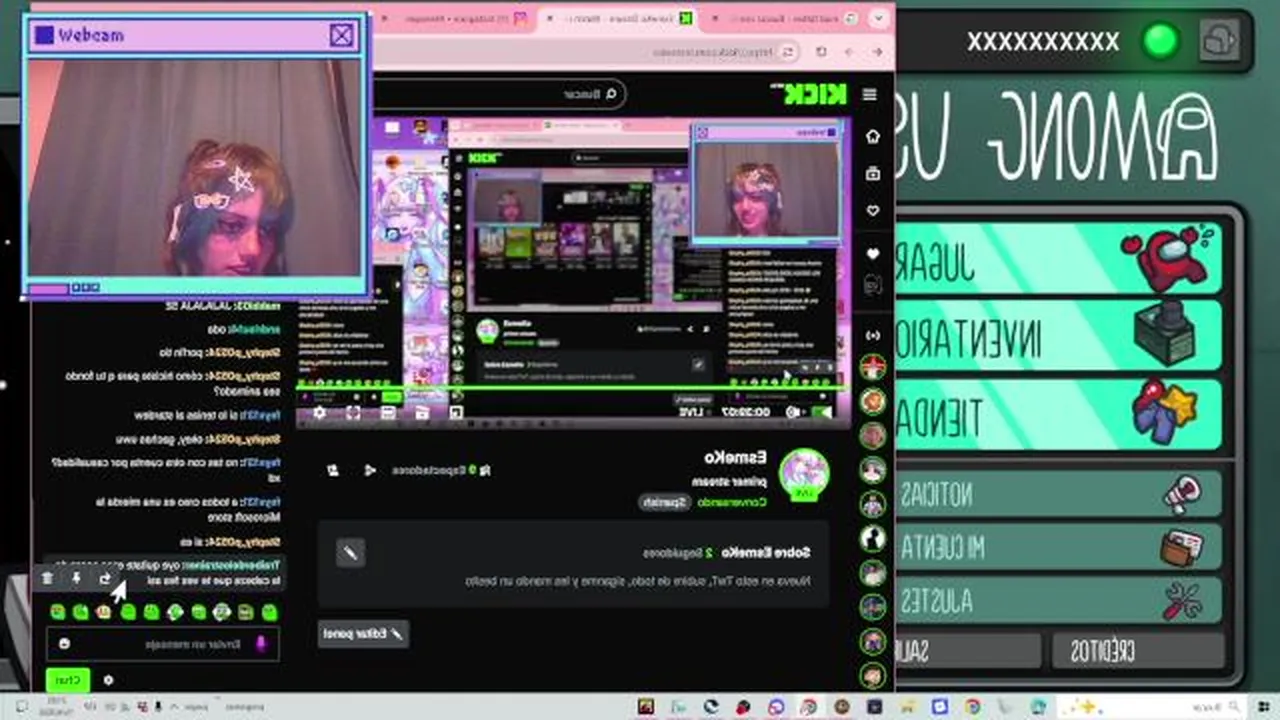Click the browser back arrow

[877, 52]
